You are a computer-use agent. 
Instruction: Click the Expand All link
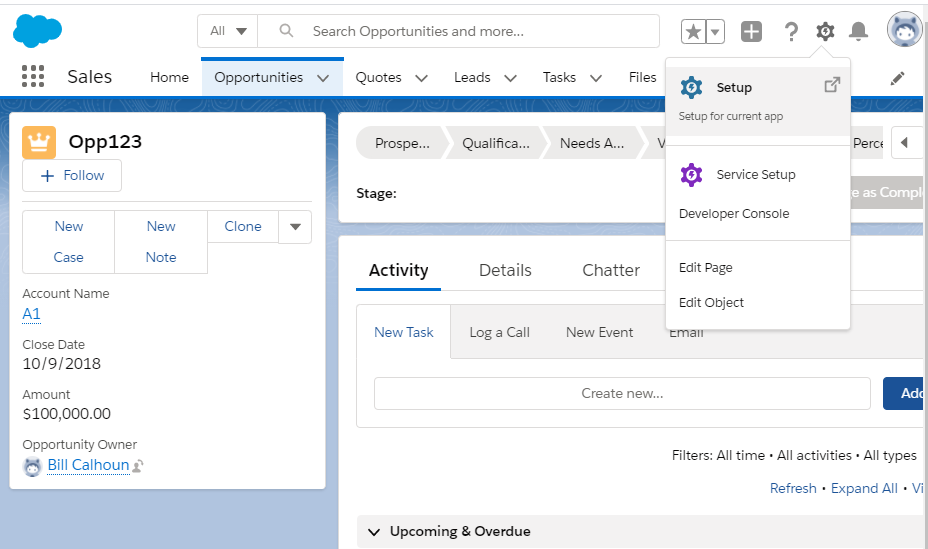(x=864, y=488)
